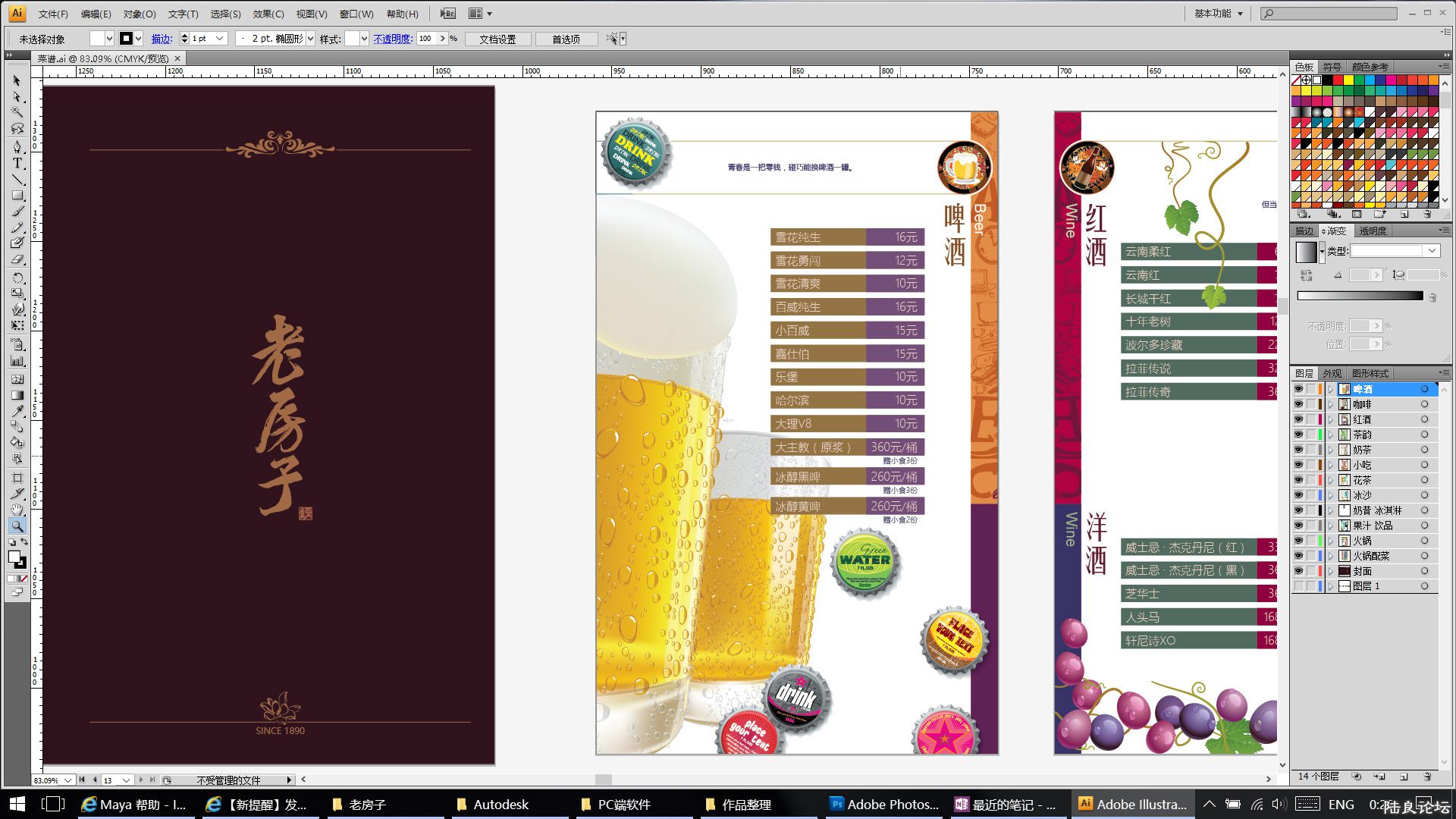Open the 效果(C) menu
This screenshot has height=819, width=1456.
tap(268, 14)
